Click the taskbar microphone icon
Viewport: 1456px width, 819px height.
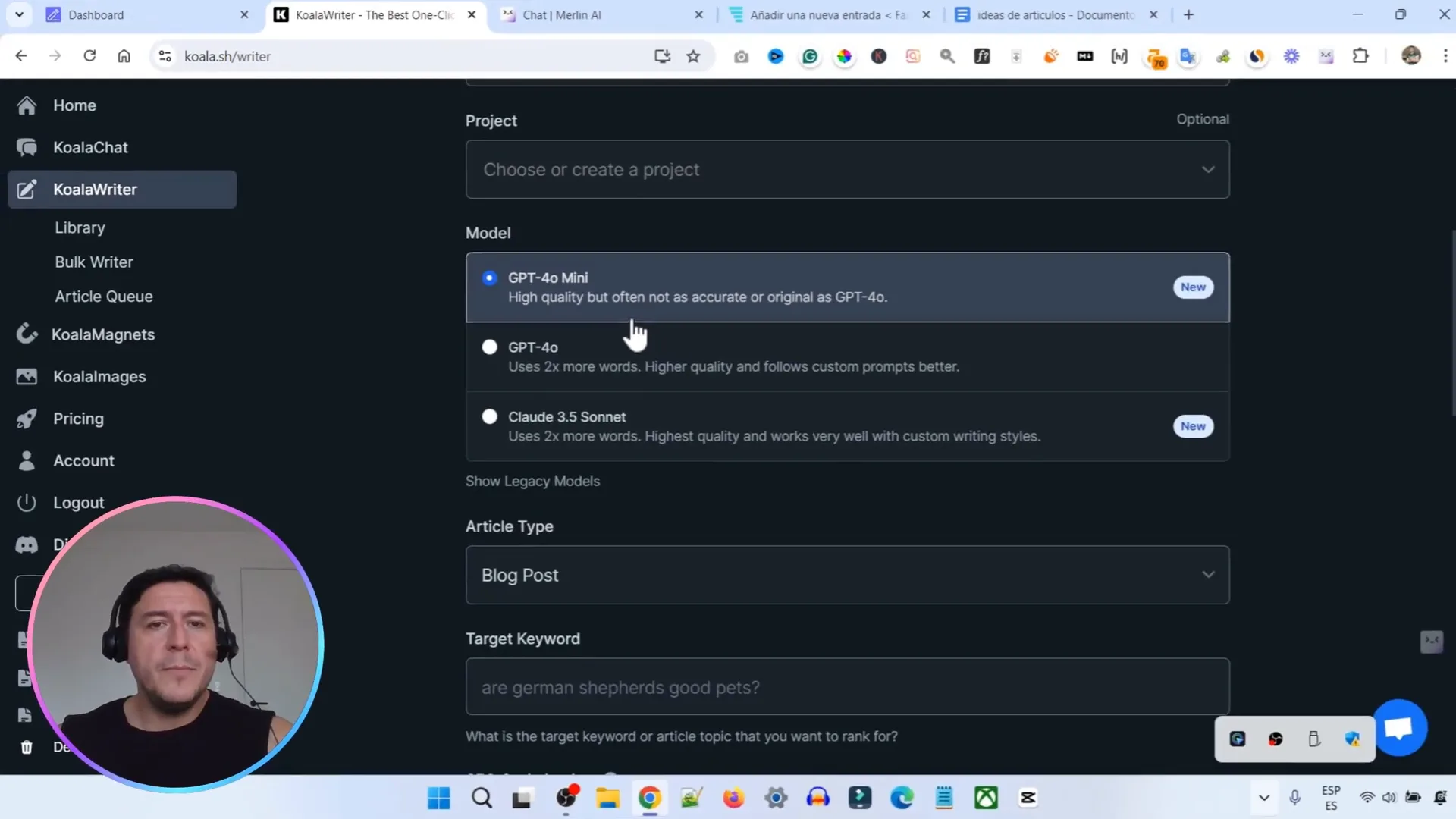tap(1295, 798)
